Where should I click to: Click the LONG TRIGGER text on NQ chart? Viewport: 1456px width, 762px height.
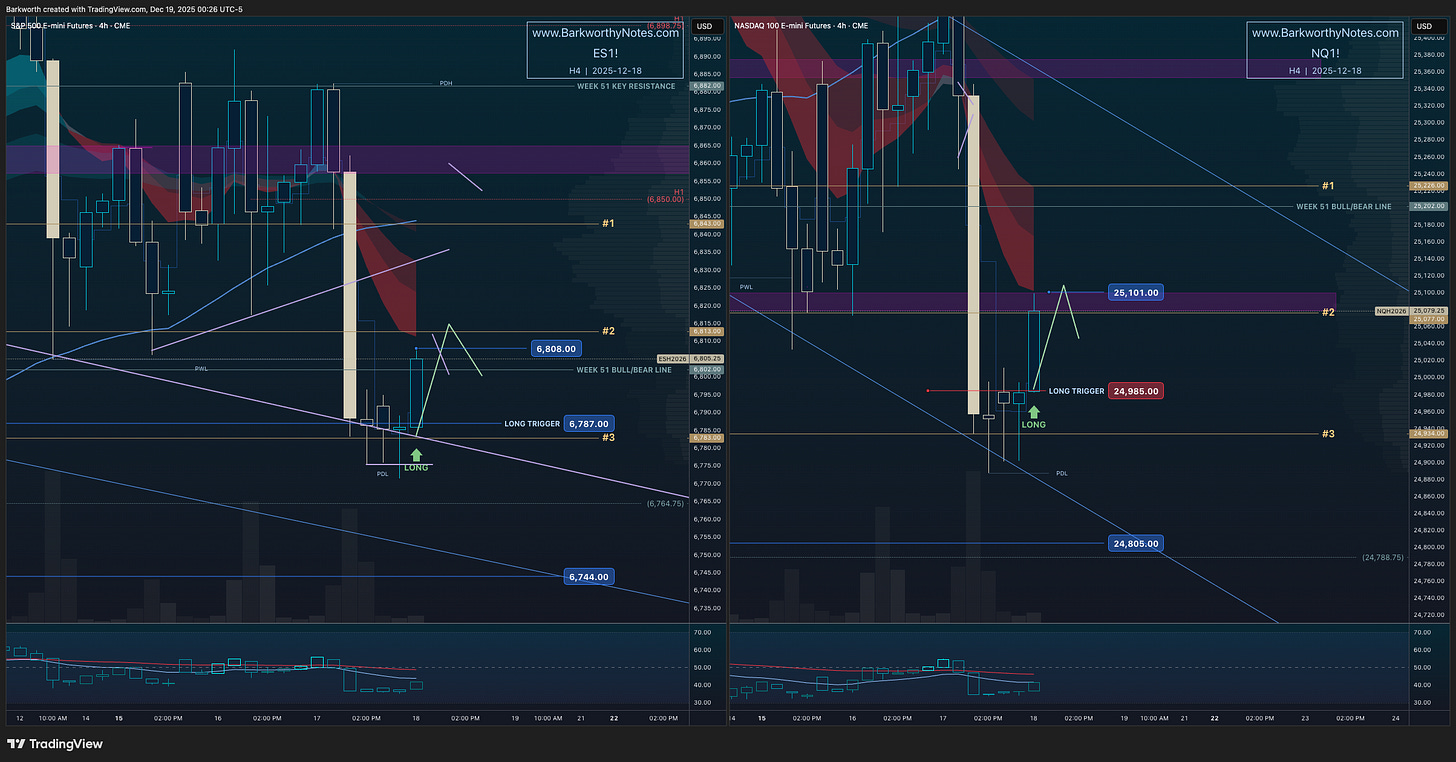click(1076, 391)
